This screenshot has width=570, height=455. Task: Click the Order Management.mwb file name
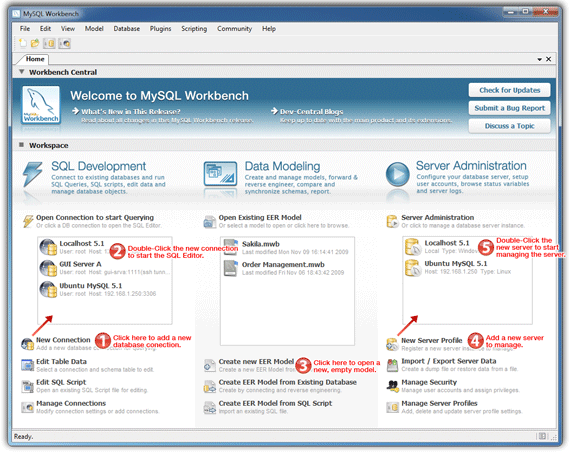(283, 265)
